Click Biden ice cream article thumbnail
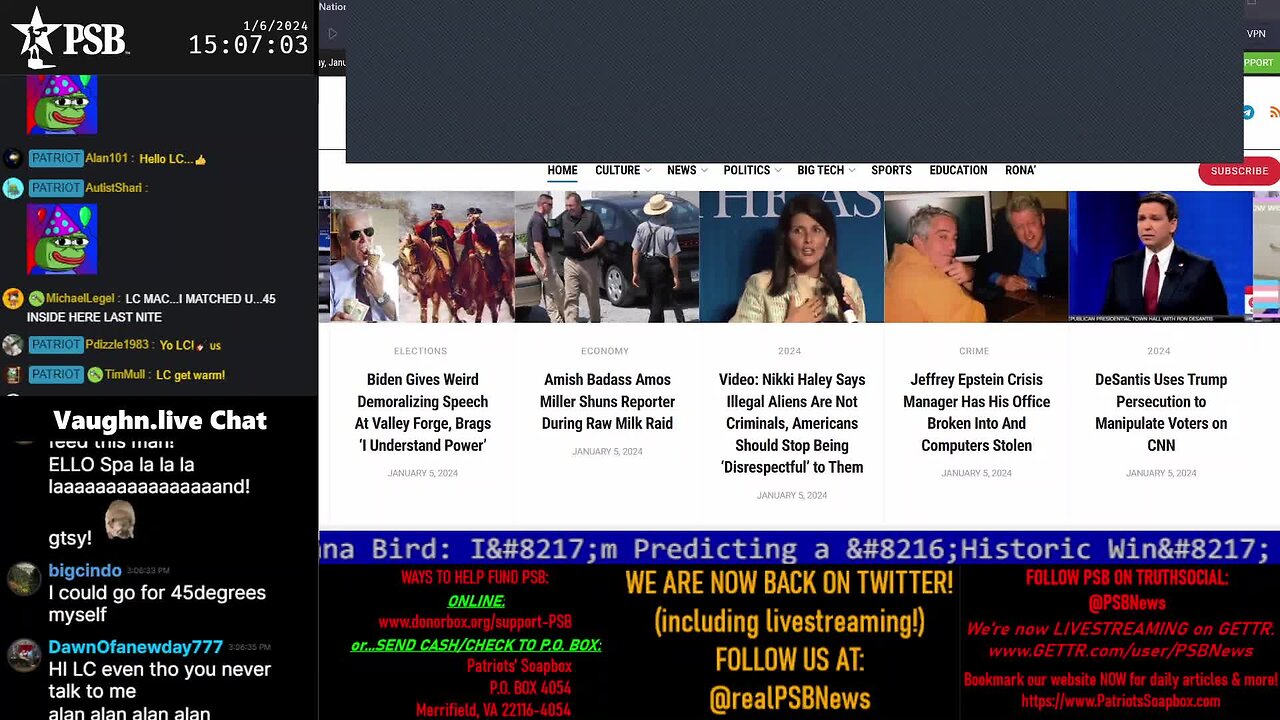This screenshot has height=720, width=1280. 422,257
